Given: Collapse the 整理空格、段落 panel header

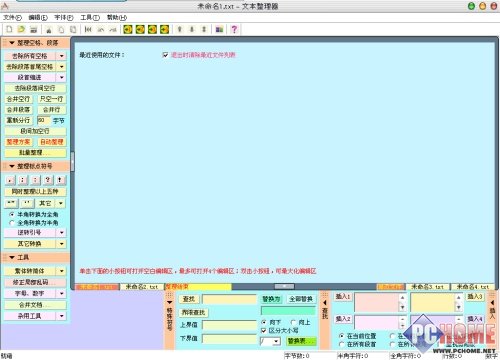Looking at the screenshot, I should [36, 43].
